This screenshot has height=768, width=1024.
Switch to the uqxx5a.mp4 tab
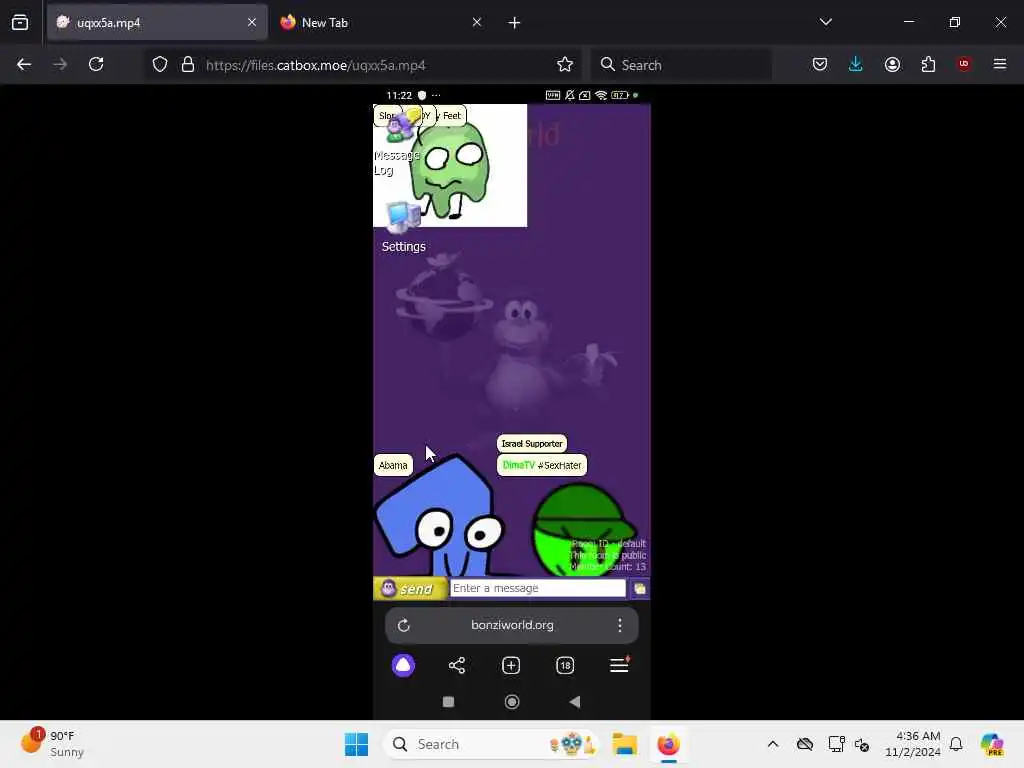click(157, 23)
